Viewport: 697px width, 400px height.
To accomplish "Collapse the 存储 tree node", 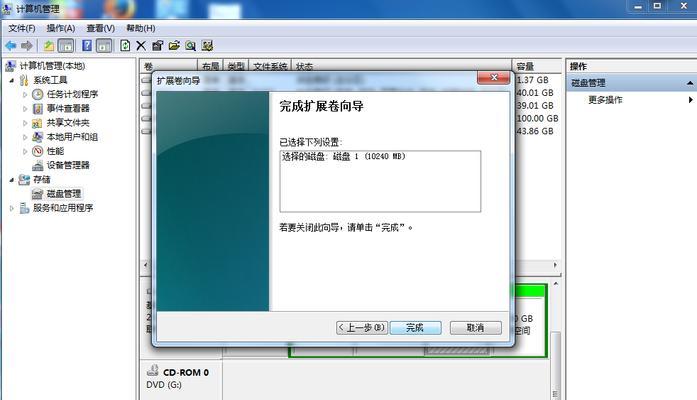I will (12, 180).
